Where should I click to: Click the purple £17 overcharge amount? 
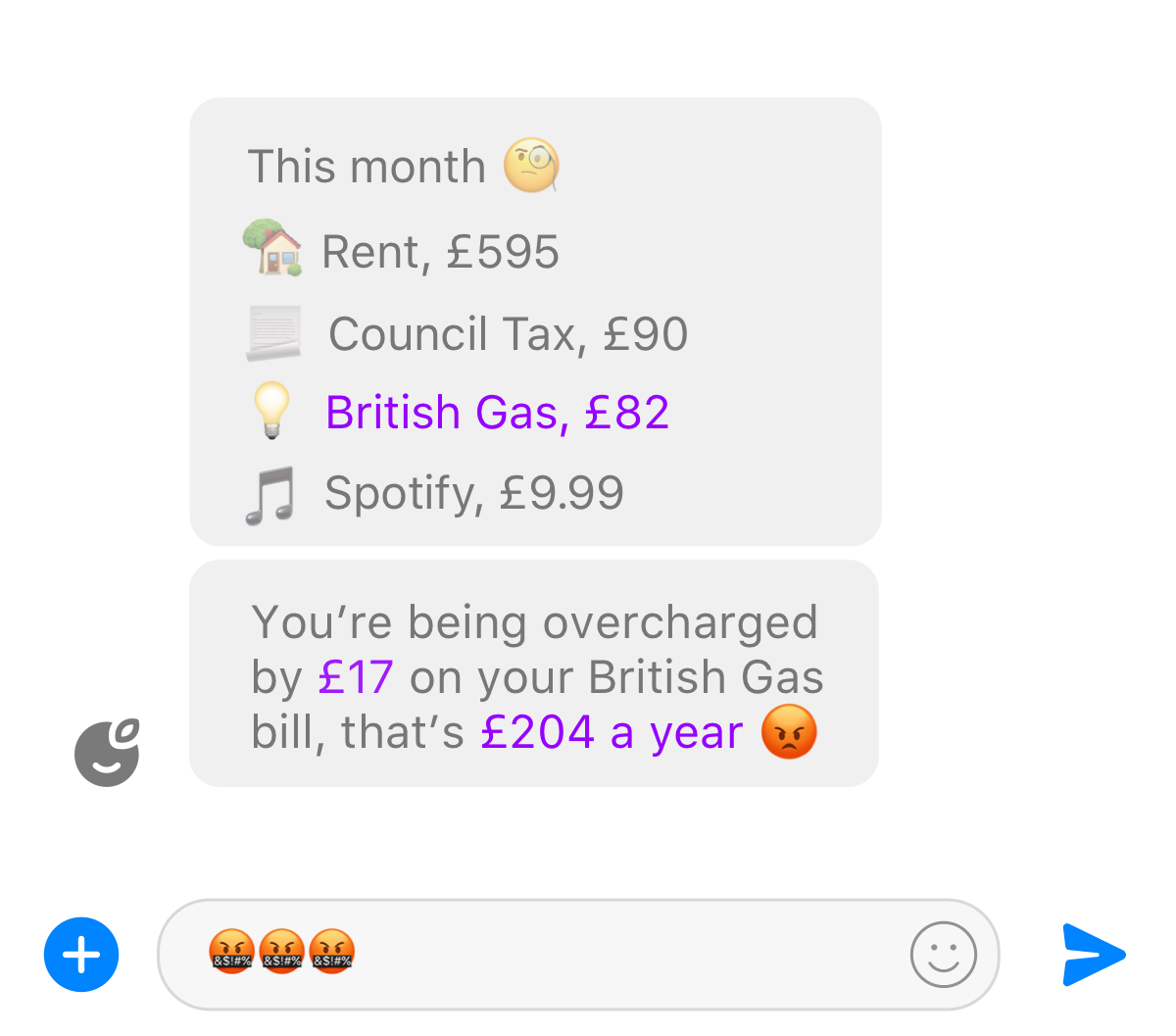click(x=356, y=677)
